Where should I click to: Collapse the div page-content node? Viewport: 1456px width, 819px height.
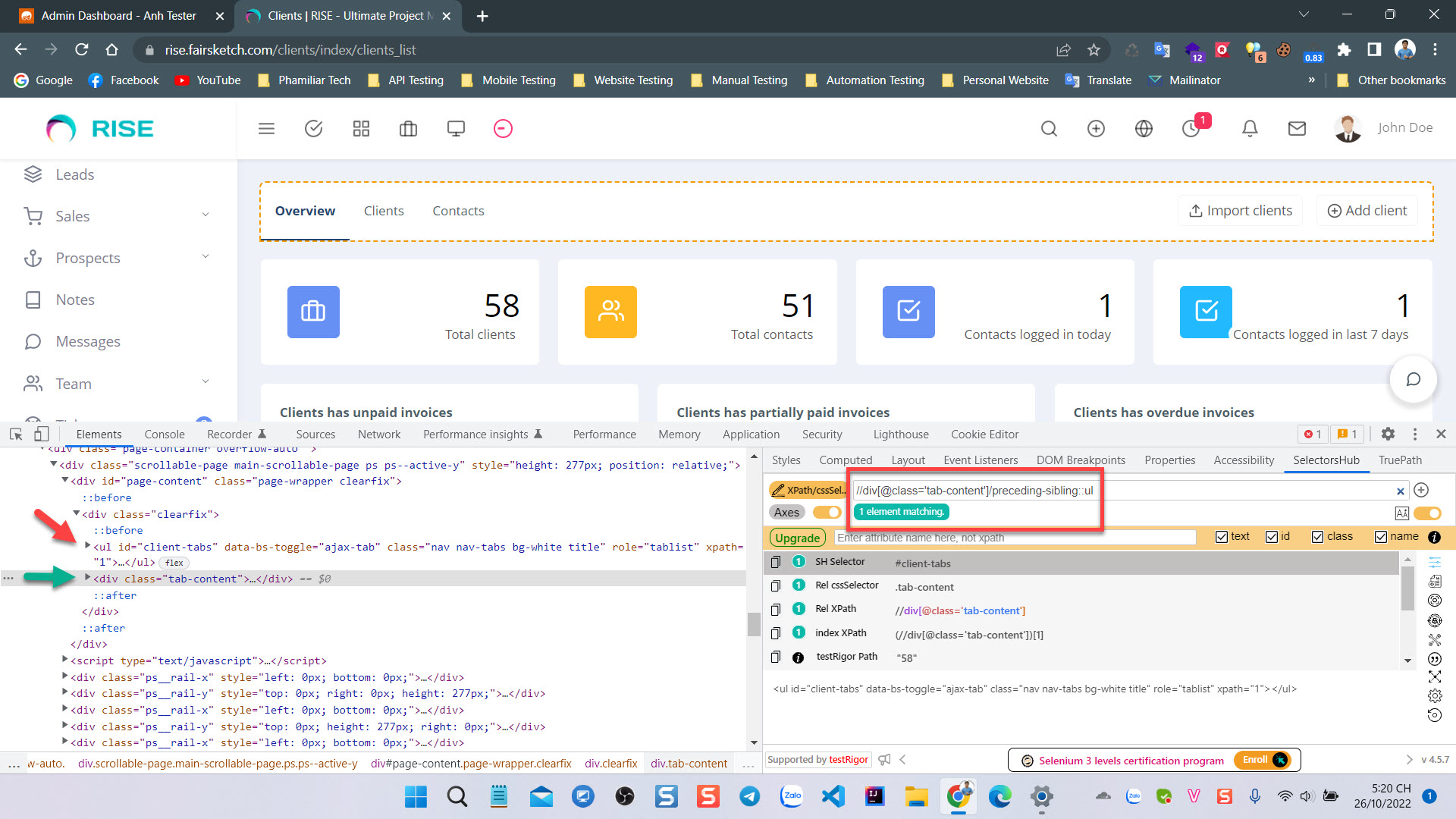pyautogui.click(x=65, y=481)
